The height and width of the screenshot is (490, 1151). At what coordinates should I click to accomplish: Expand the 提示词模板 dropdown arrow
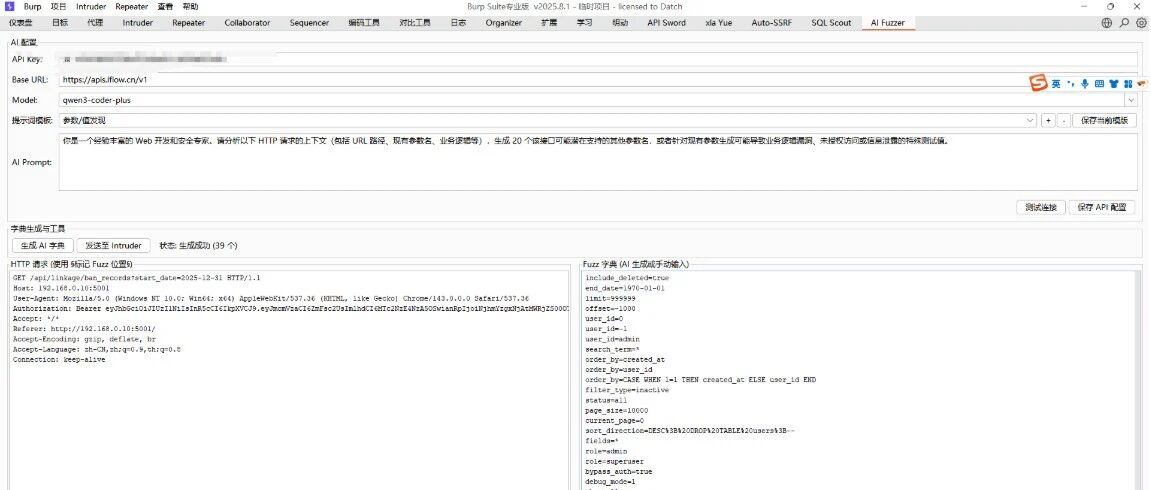pos(1031,120)
